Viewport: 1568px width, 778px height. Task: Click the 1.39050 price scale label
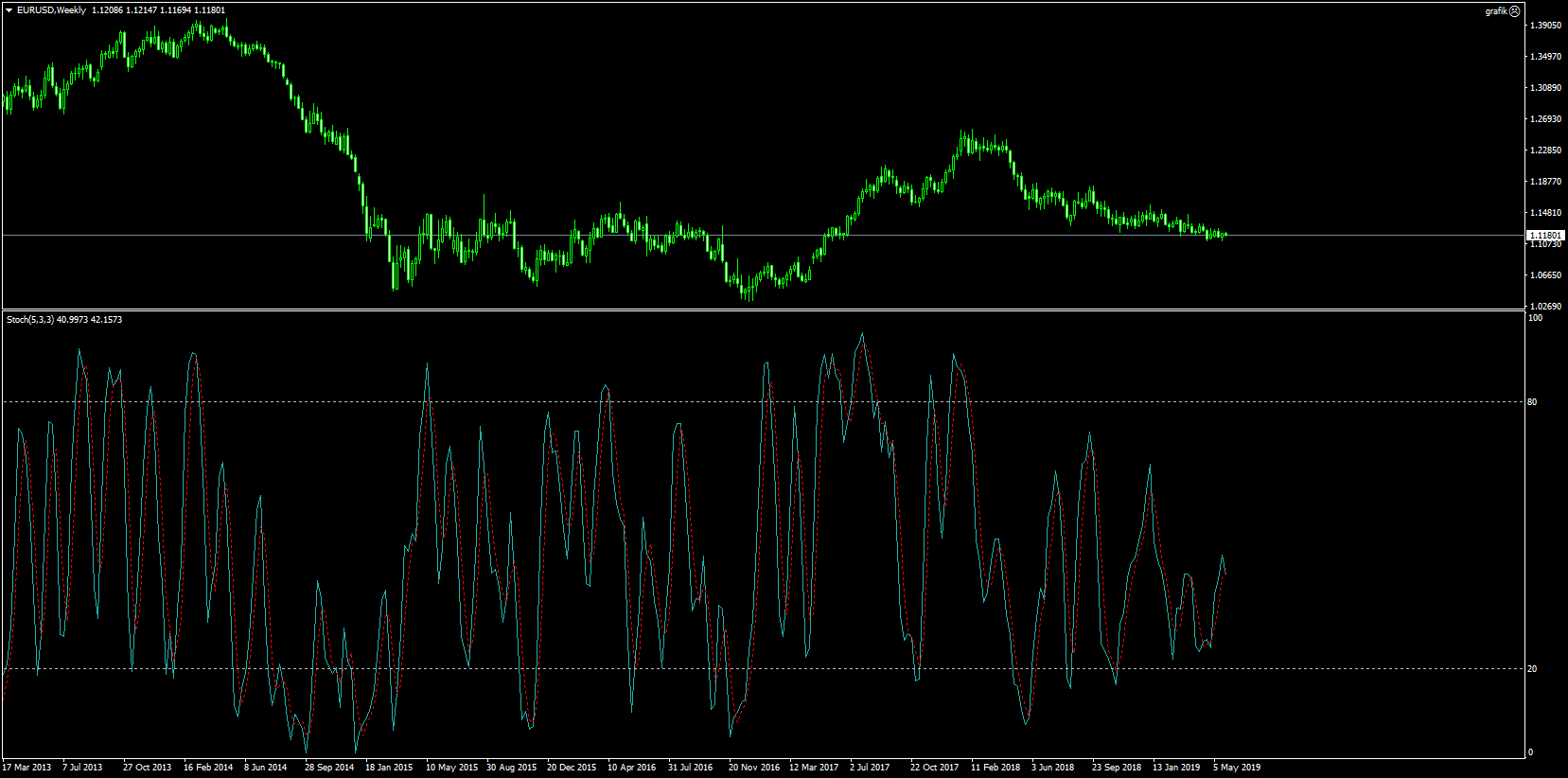click(x=1545, y=26)
